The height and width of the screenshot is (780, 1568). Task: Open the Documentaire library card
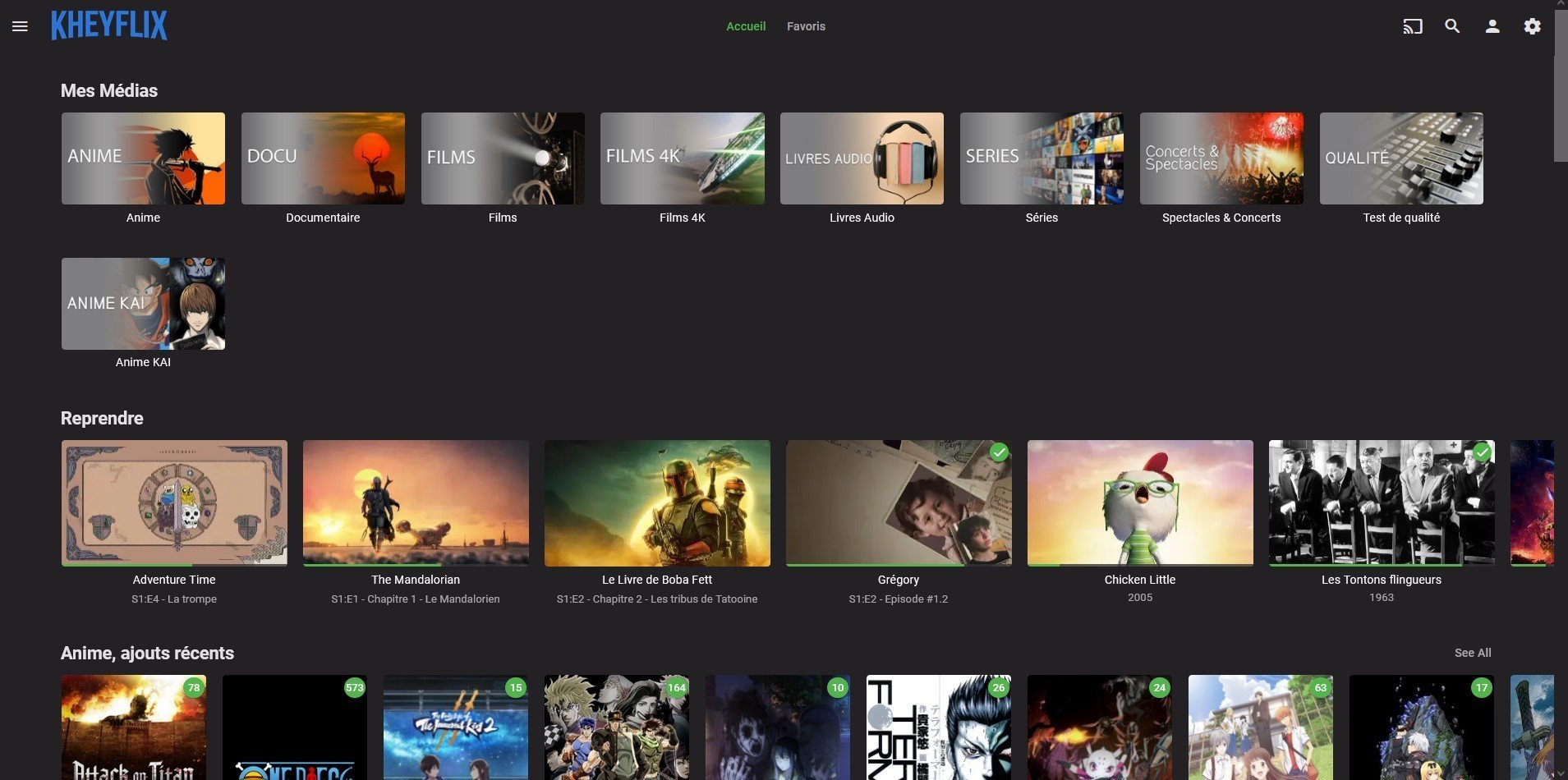point(323,158)
